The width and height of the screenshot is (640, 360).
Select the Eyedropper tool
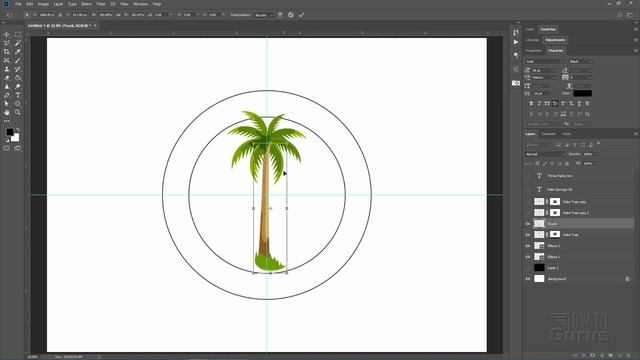pos(18,52)
